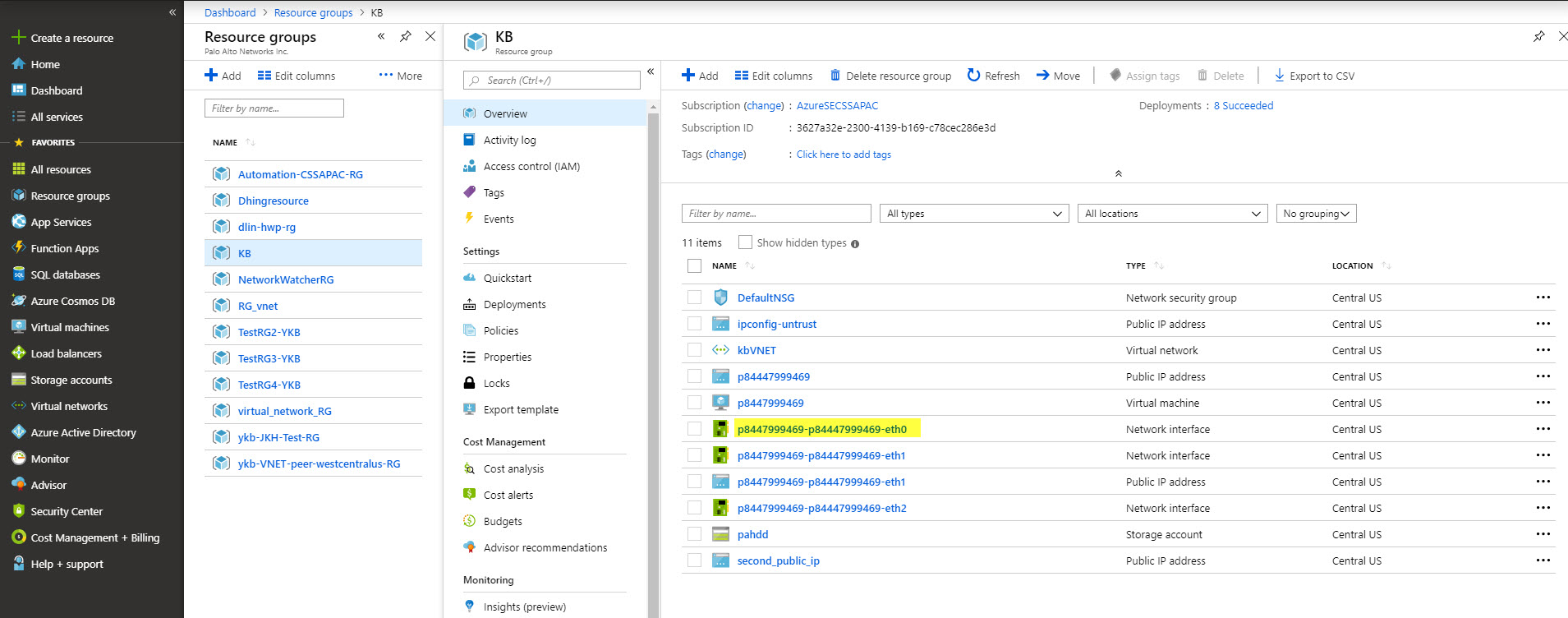Tick the select-all checkbox in the header
The height and width of the screenshot is (618, 1568).
coord(695,265)
